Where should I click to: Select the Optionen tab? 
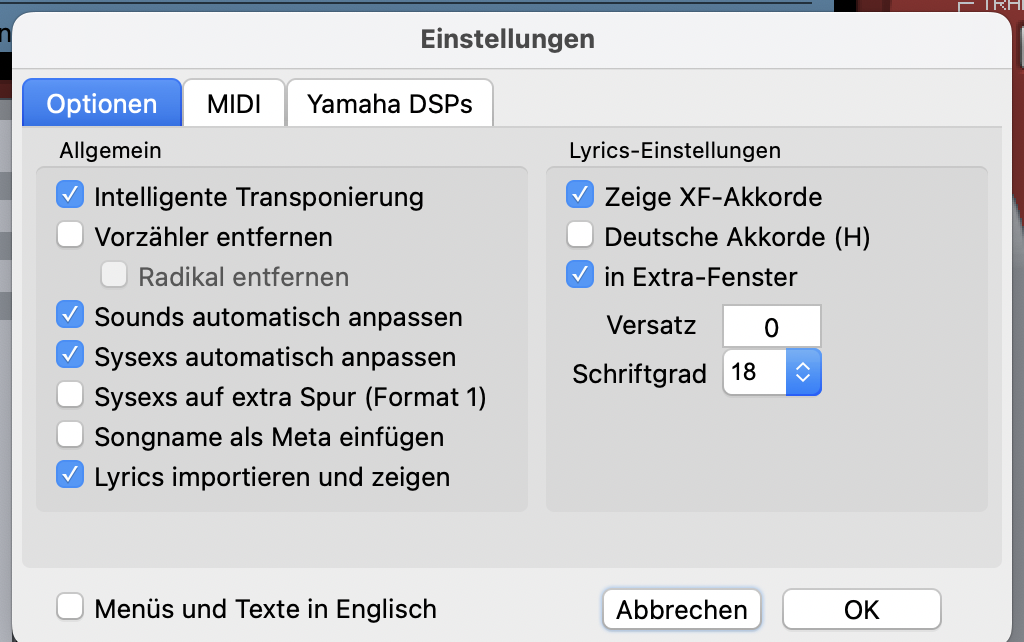pyautogui.click(x=101, y=104)
